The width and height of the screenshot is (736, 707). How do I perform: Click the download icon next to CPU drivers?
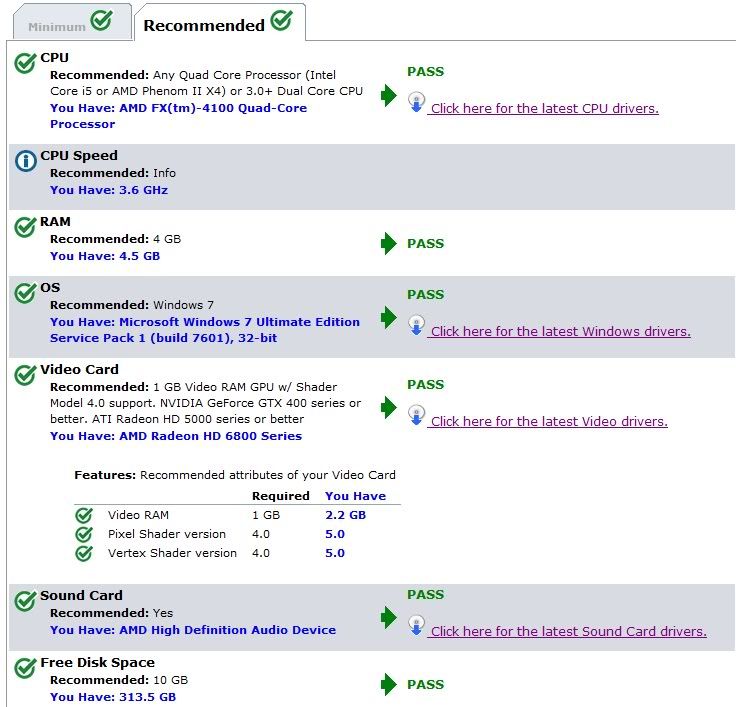point(417,102)
